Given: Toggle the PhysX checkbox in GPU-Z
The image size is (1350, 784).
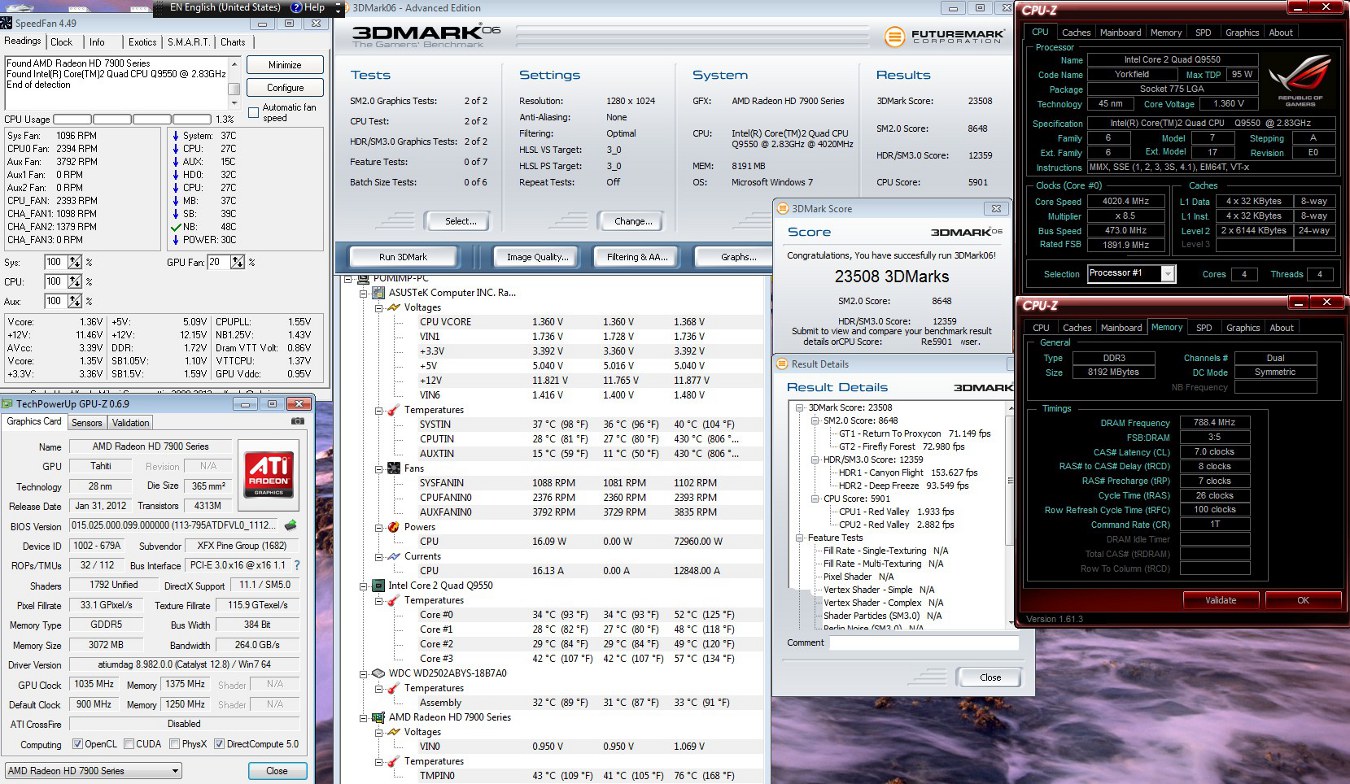Looking at the screenshot, I should click(x=176, y=744).
